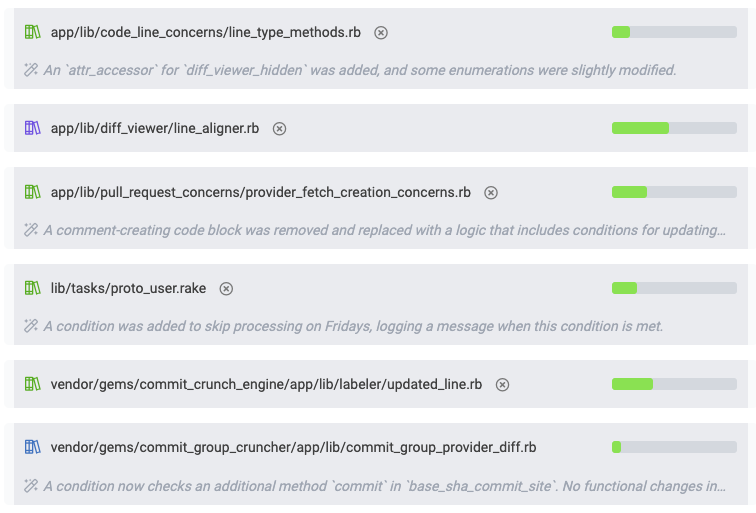Viewport: 756px width, 513px height.
Task: Click the book icon beside proto_user.rake
Action: pos(32,288)
